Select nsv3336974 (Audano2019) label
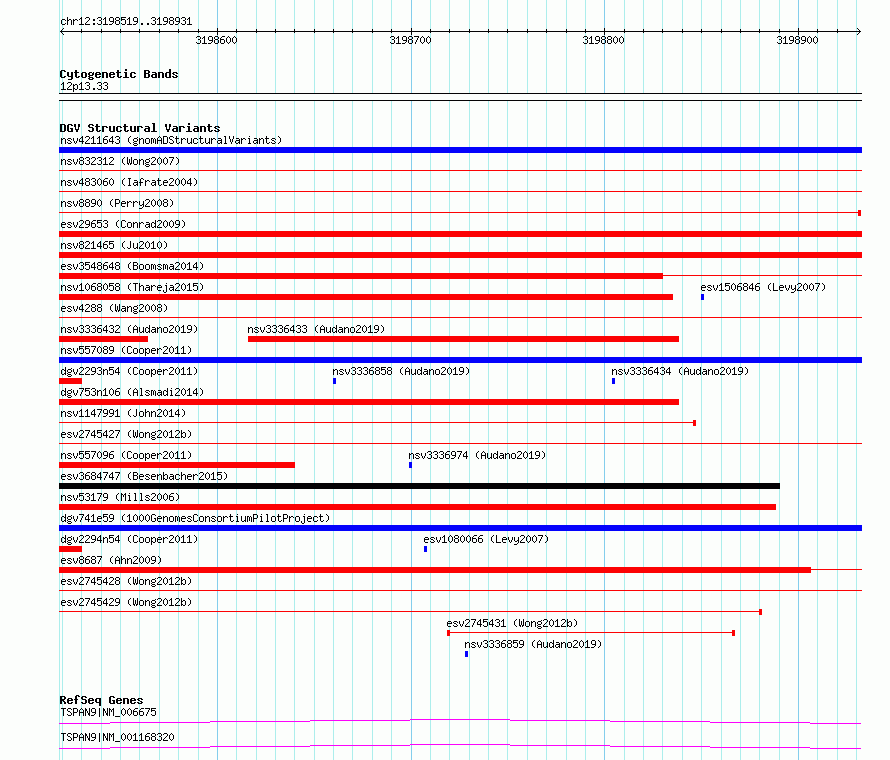This screenshot has width=890, height=760. [477, 455]
